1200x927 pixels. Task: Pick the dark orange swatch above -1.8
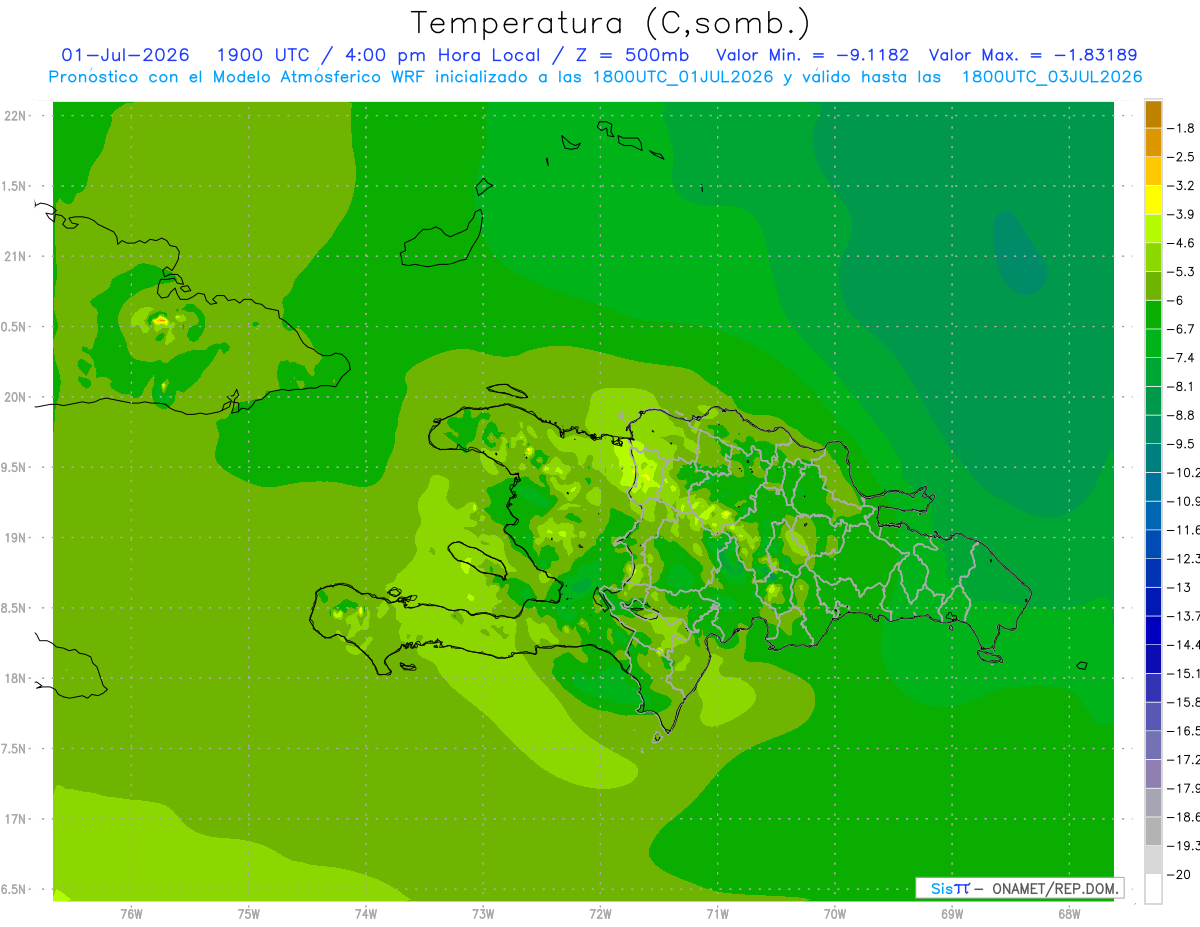click(1153, 114)
